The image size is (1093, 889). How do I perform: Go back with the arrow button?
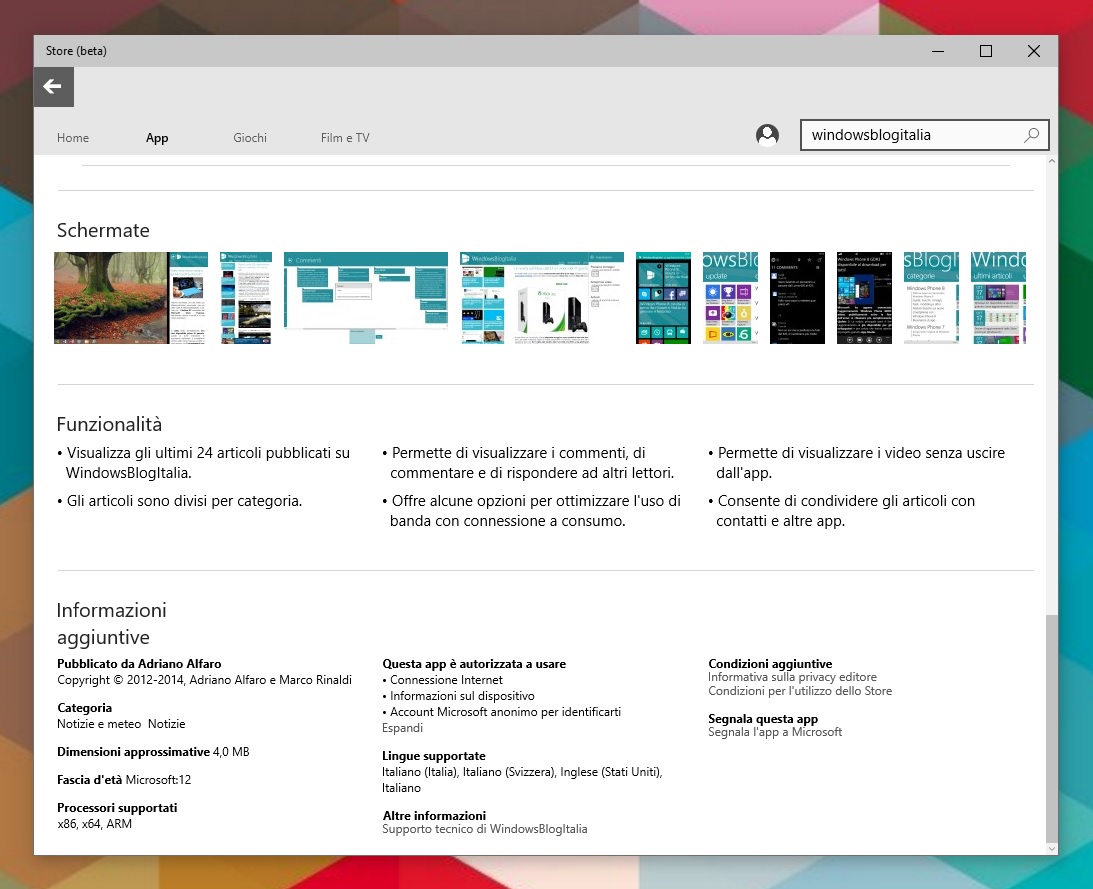click(54, 87)
